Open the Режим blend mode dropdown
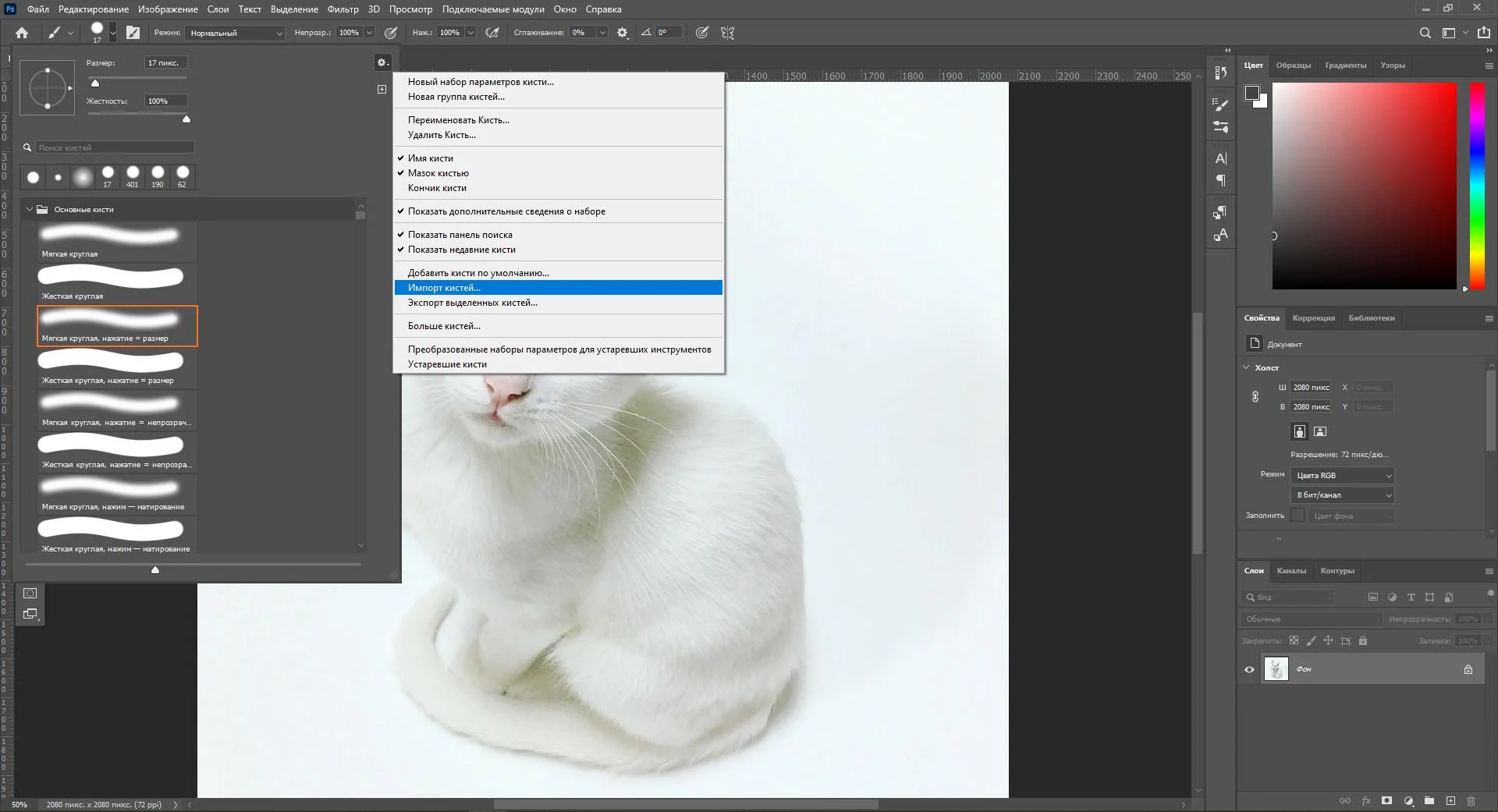This screenshot has width=1498, height=812. click(x=236, y=33)
